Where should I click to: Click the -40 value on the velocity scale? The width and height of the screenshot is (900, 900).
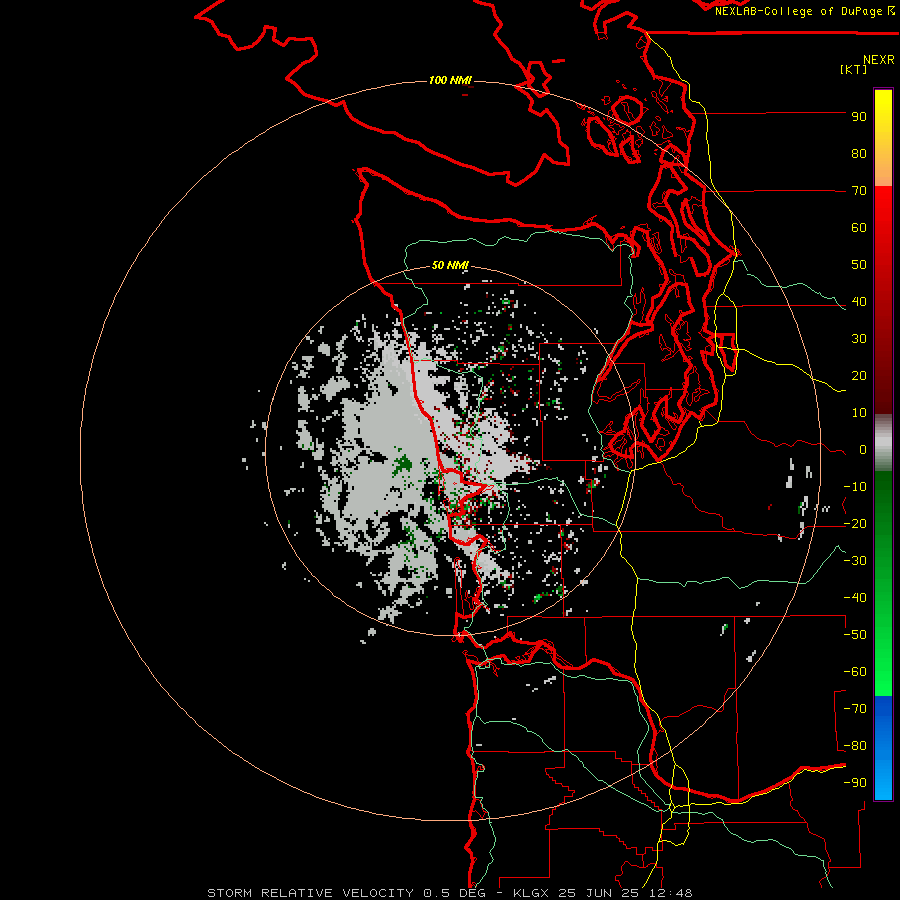click(855, 598)
